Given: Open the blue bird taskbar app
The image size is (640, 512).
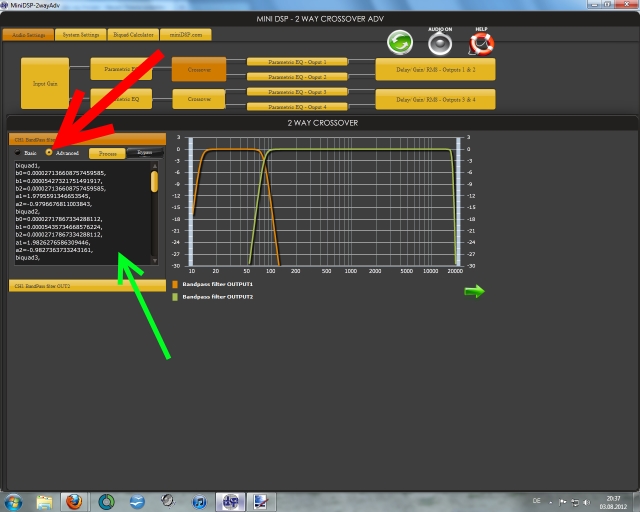Looking at the screenshot, I should (137, 502).
